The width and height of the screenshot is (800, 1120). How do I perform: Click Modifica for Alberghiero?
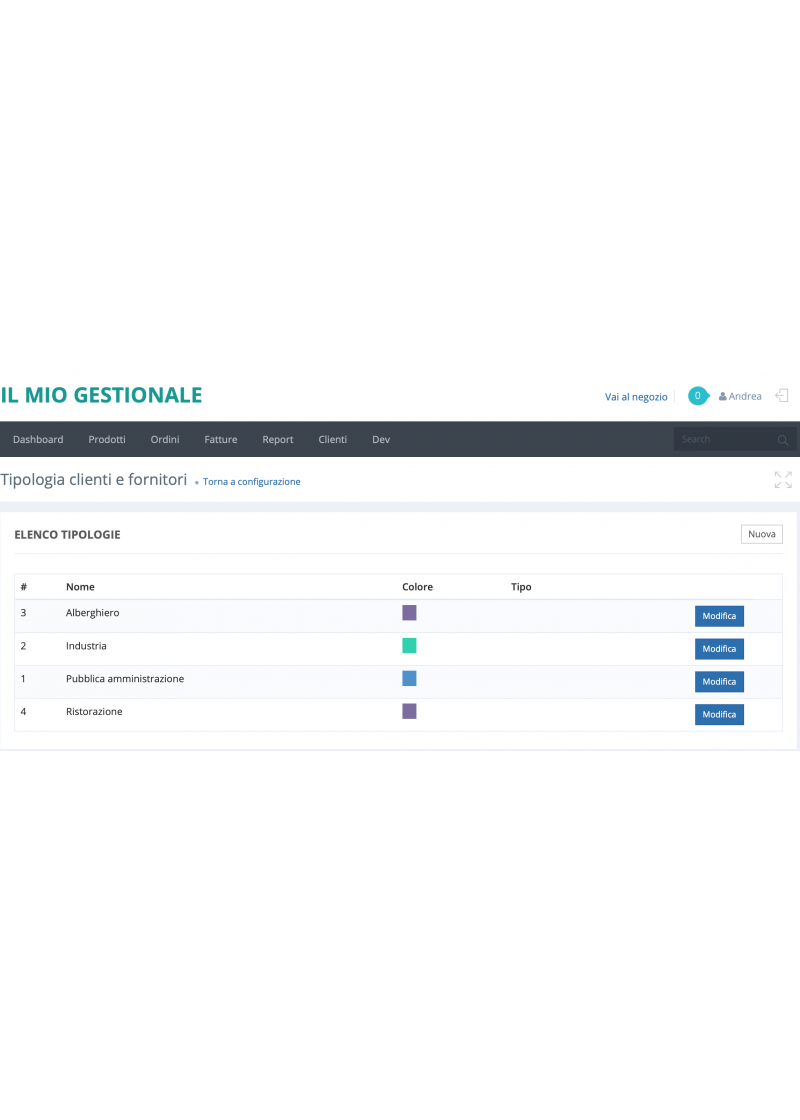719,616
